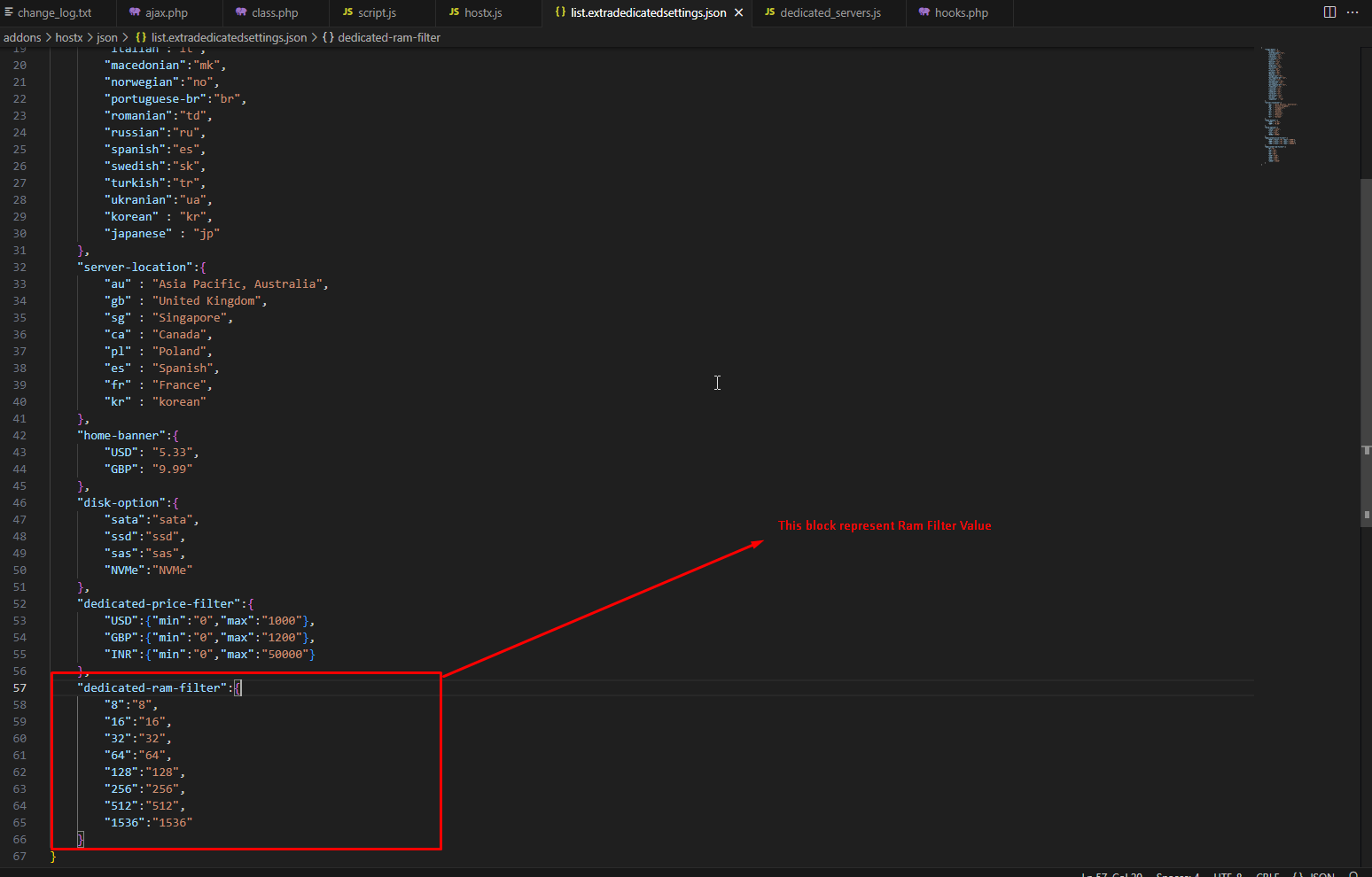Click the PHP icon on hooks.php tab

click(x=924, y=12)
